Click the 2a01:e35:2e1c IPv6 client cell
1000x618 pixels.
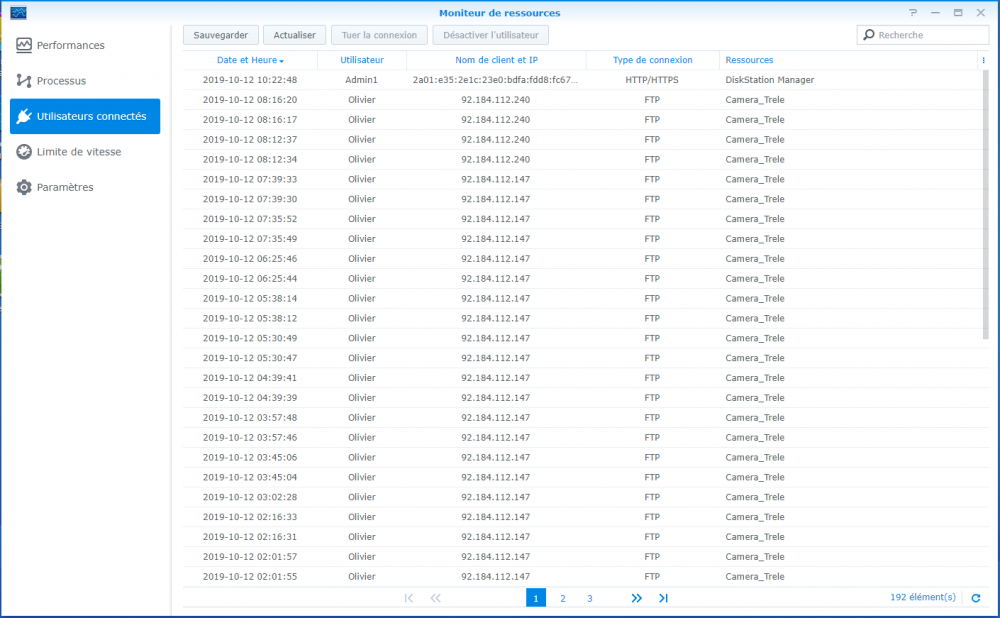point(496,80)
